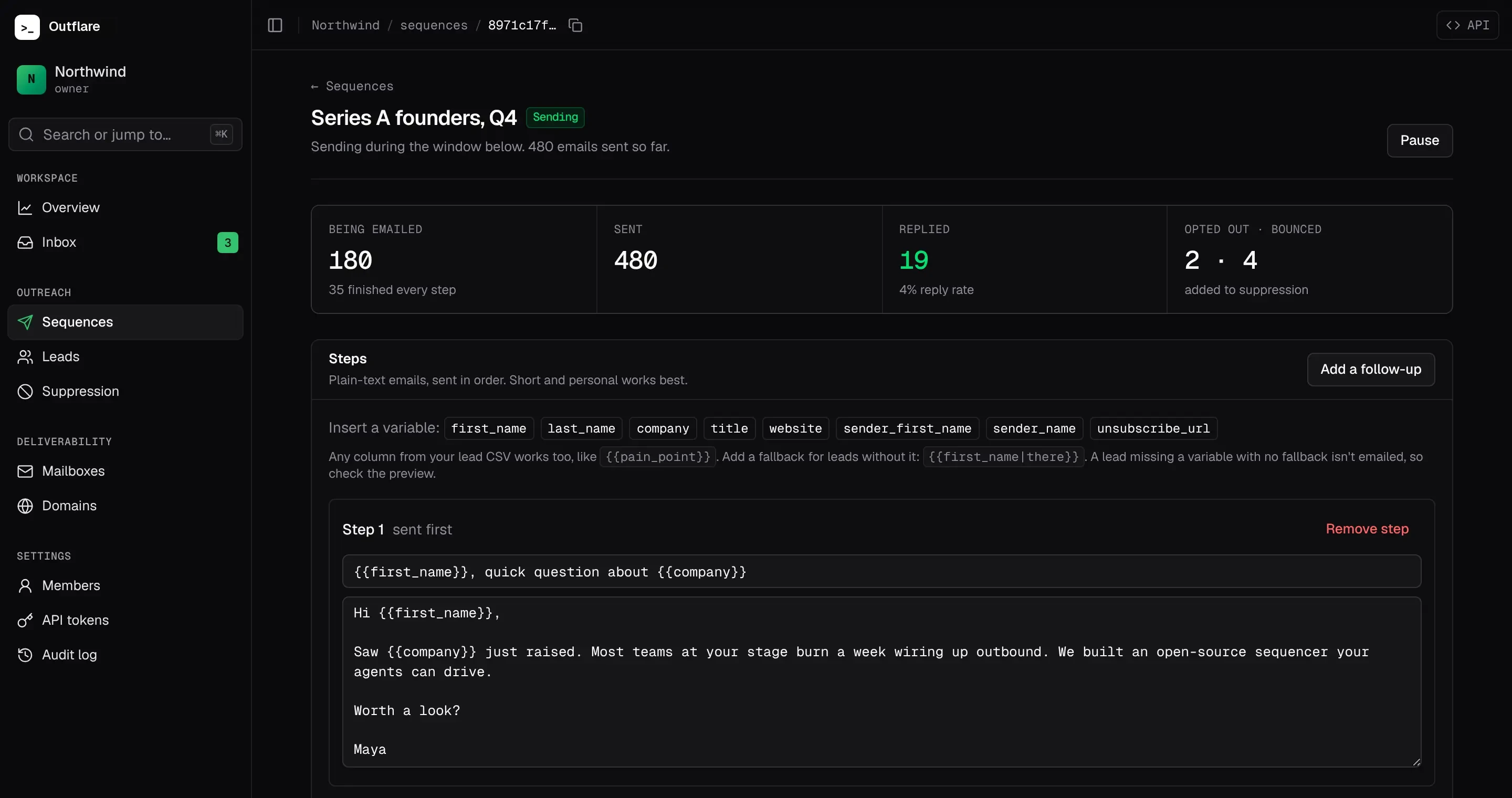This screenshot has height=798, width=1512.
Task: Click the Step 1 subject line field
Action: 881,572
